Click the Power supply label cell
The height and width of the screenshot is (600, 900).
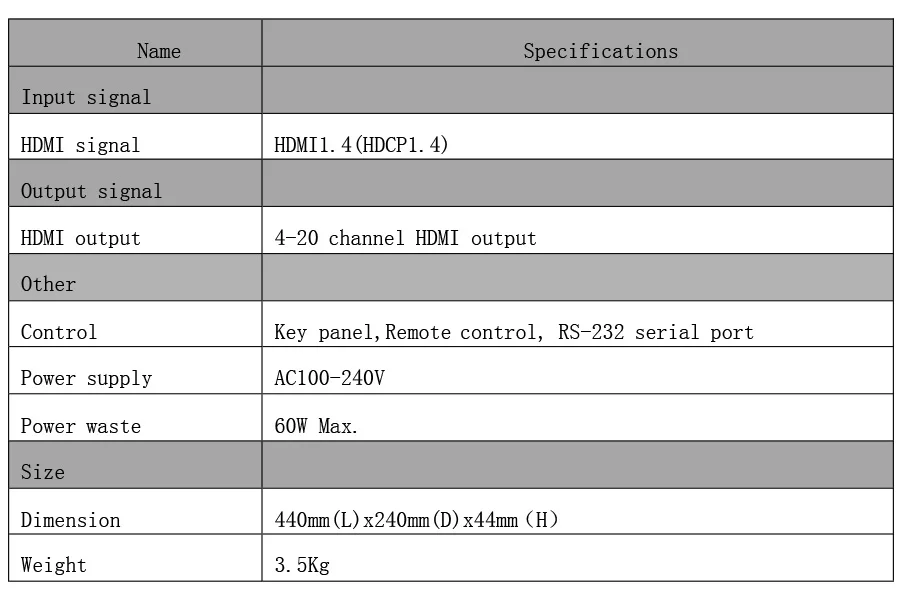coord(135,370)
